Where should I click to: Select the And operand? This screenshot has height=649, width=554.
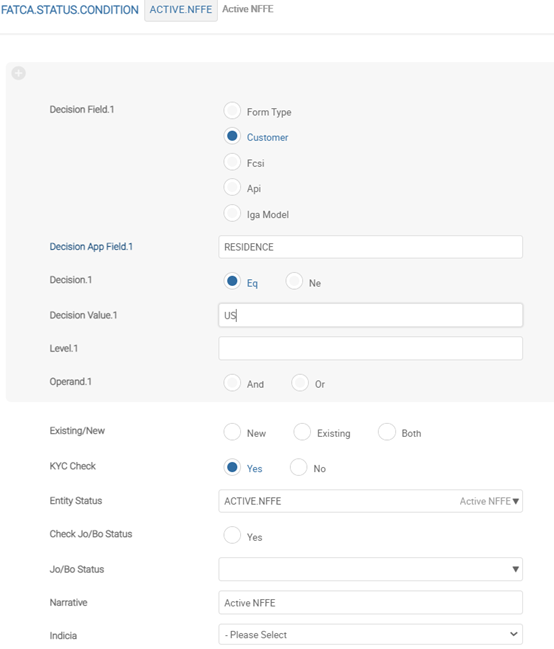tap(232, 383)
